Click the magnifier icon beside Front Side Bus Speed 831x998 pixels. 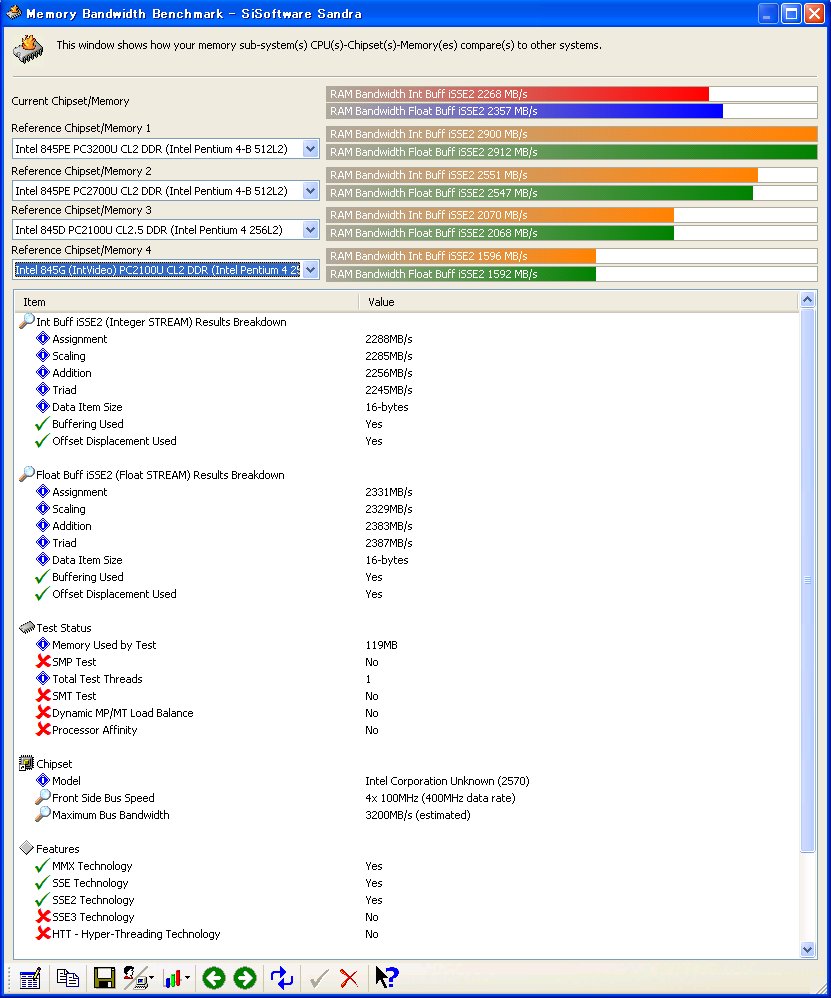click(x=43, y=797)
